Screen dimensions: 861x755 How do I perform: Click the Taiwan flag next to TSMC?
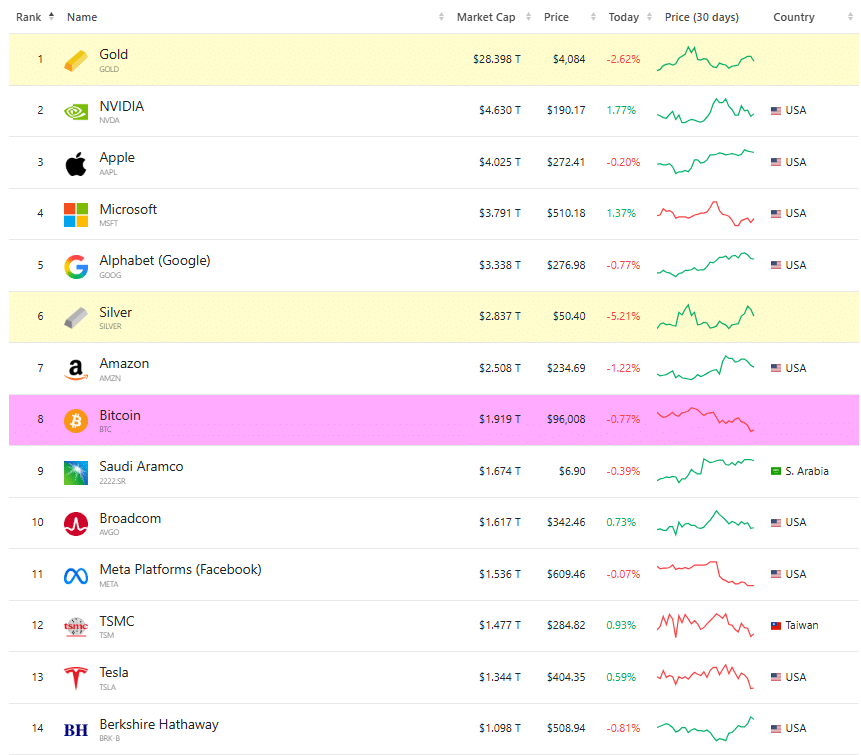click(776, 626)
